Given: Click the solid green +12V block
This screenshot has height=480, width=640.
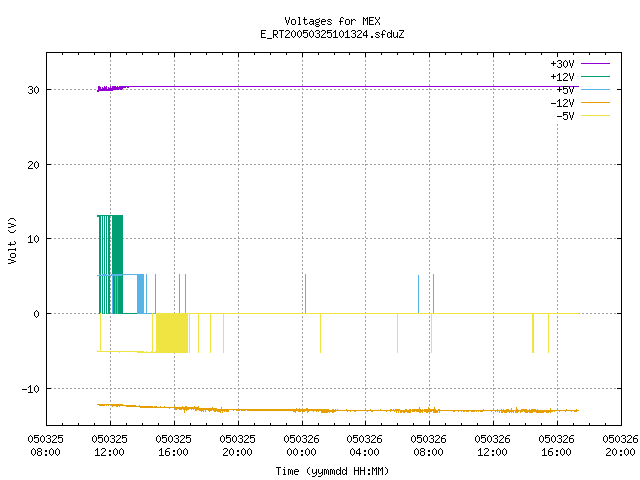Looking at the screenshot, I should (117, 264).
